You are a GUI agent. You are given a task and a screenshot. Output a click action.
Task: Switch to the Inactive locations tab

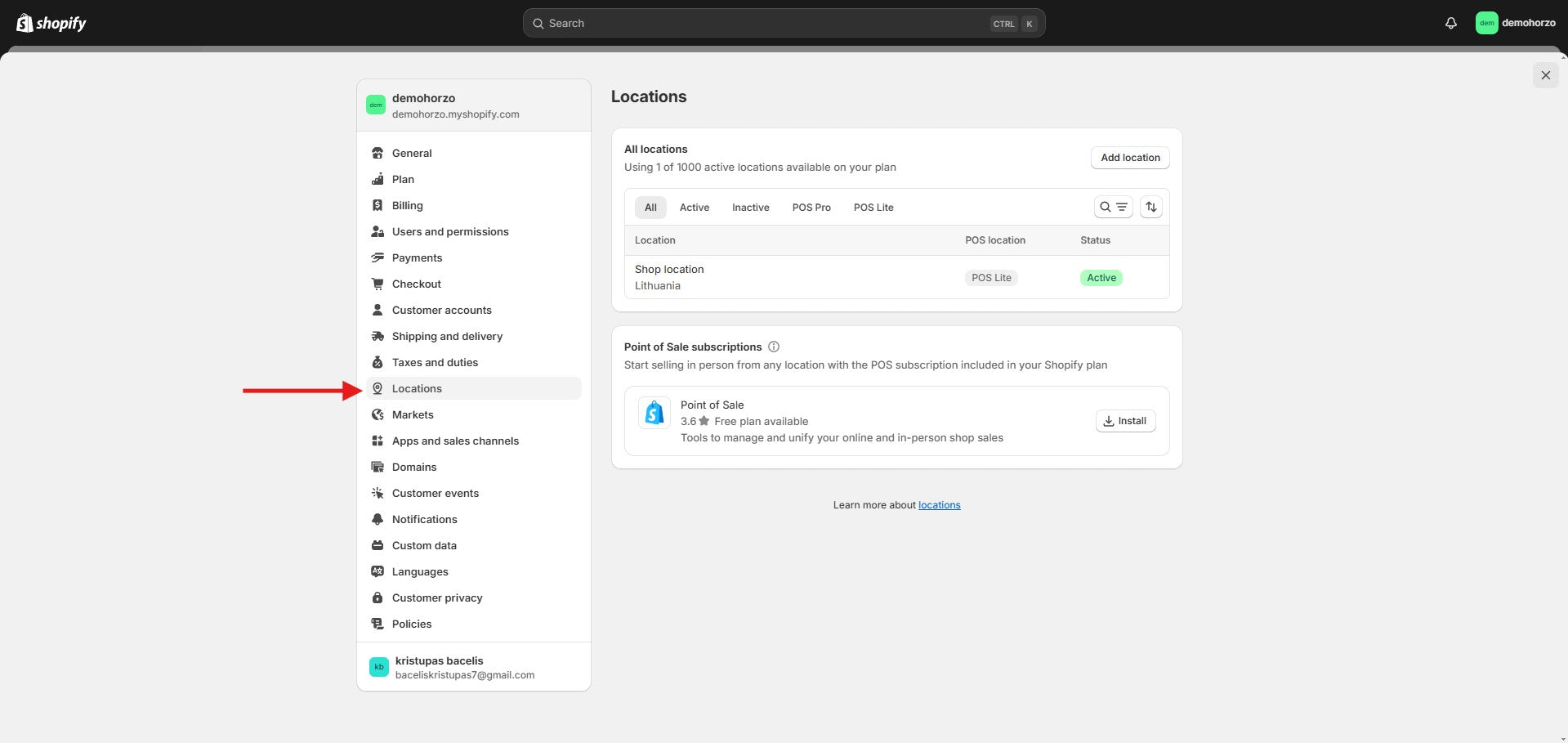point(750,208)
